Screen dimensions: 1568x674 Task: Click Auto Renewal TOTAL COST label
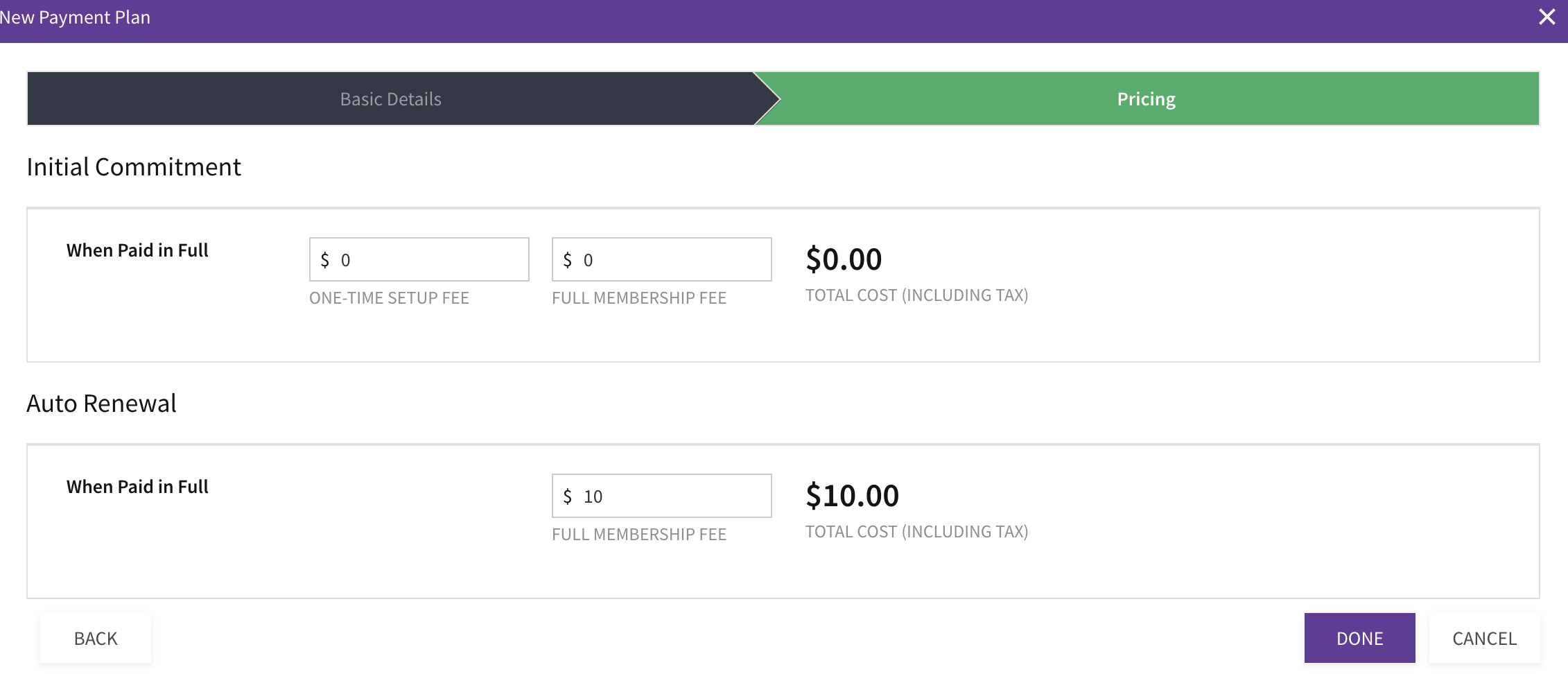tap(916, 532)
